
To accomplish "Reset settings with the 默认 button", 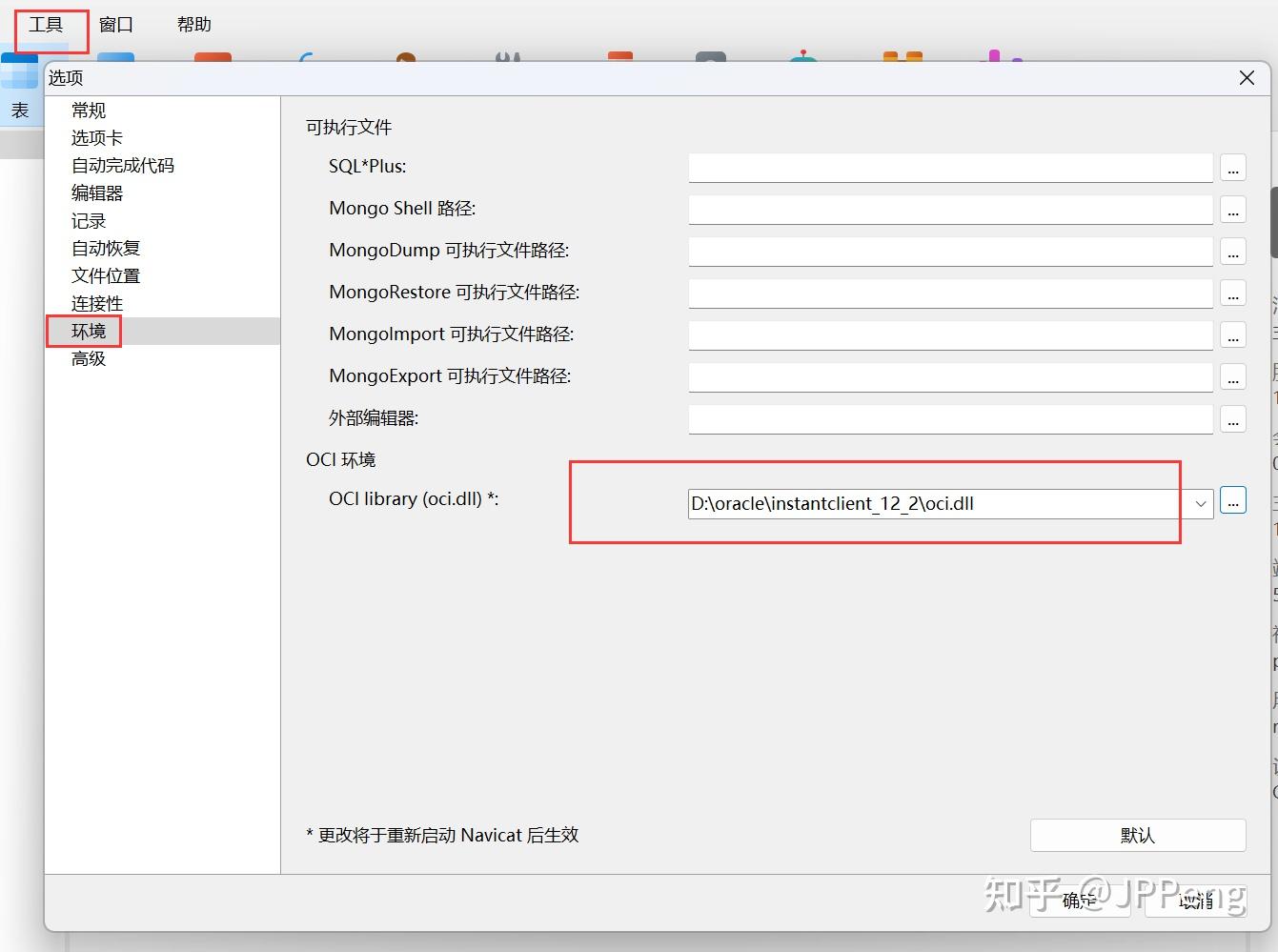I will 1138,835.
